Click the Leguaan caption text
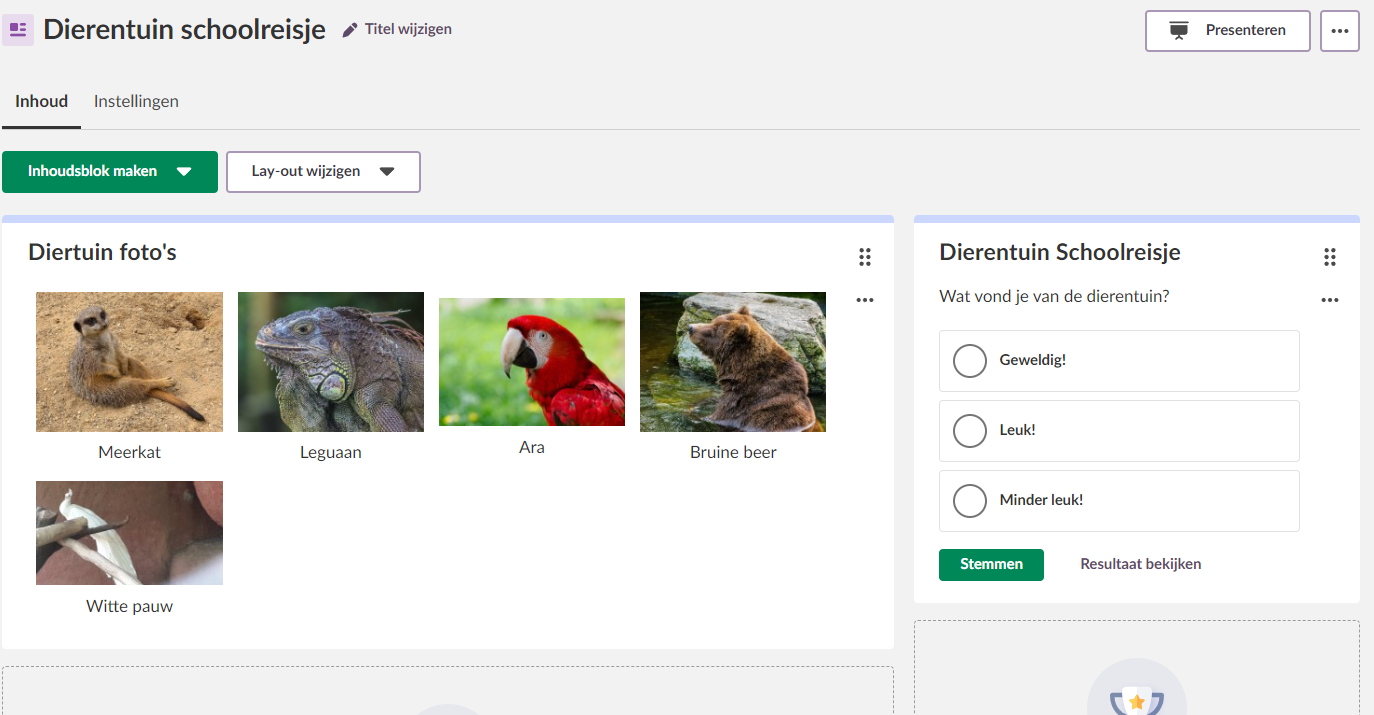Viewport: 1374px width, 715px height. [331, 452]
